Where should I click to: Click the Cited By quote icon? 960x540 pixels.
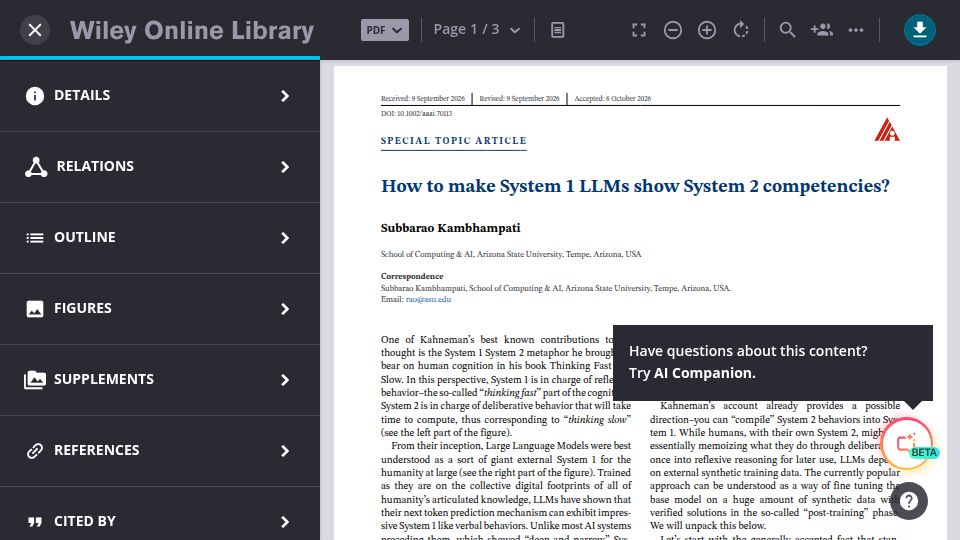coord(35,522)
